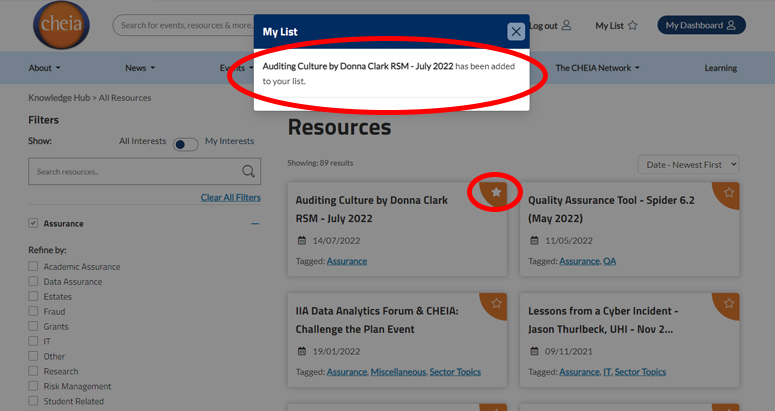This screenshot has width=775, height=411.
Task: Click the Log out link
Action: [544, 26]
